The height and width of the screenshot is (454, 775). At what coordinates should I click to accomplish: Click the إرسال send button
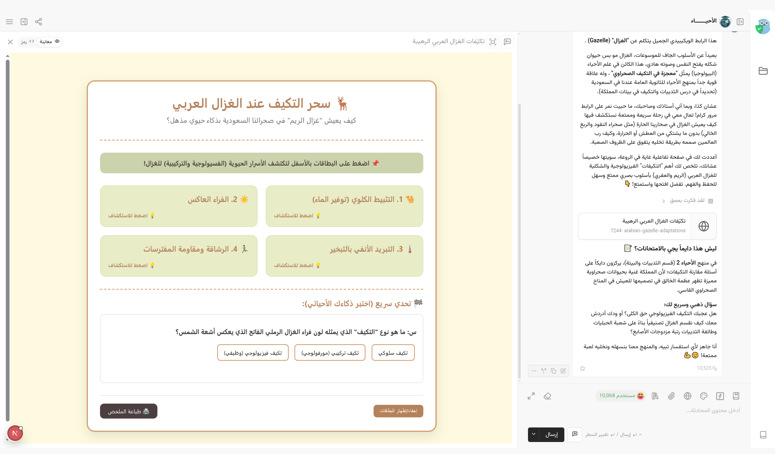coord(552,435)
